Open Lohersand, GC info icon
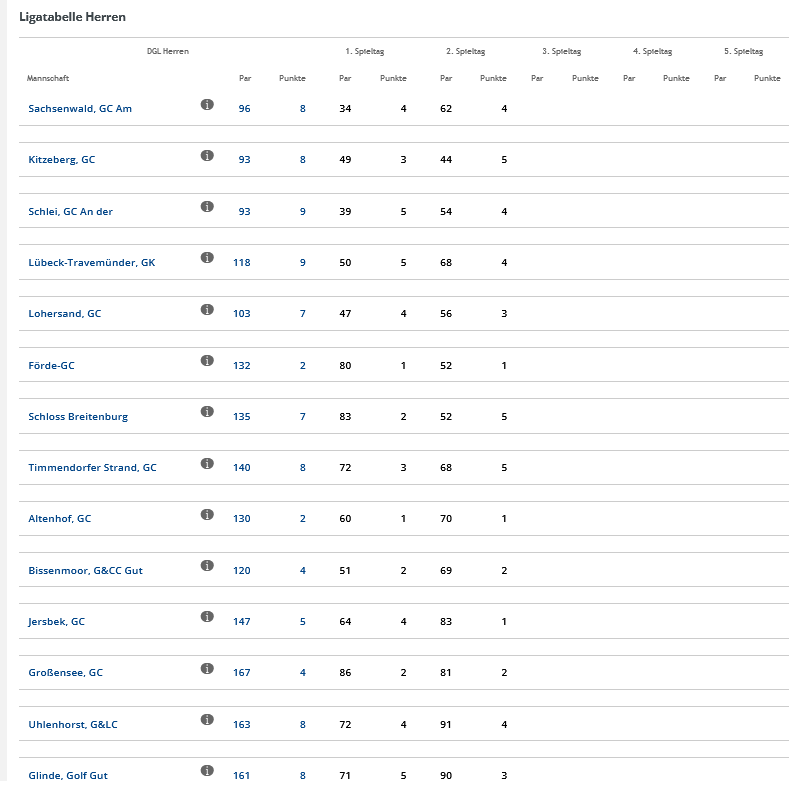 click(x=207, y=309)
